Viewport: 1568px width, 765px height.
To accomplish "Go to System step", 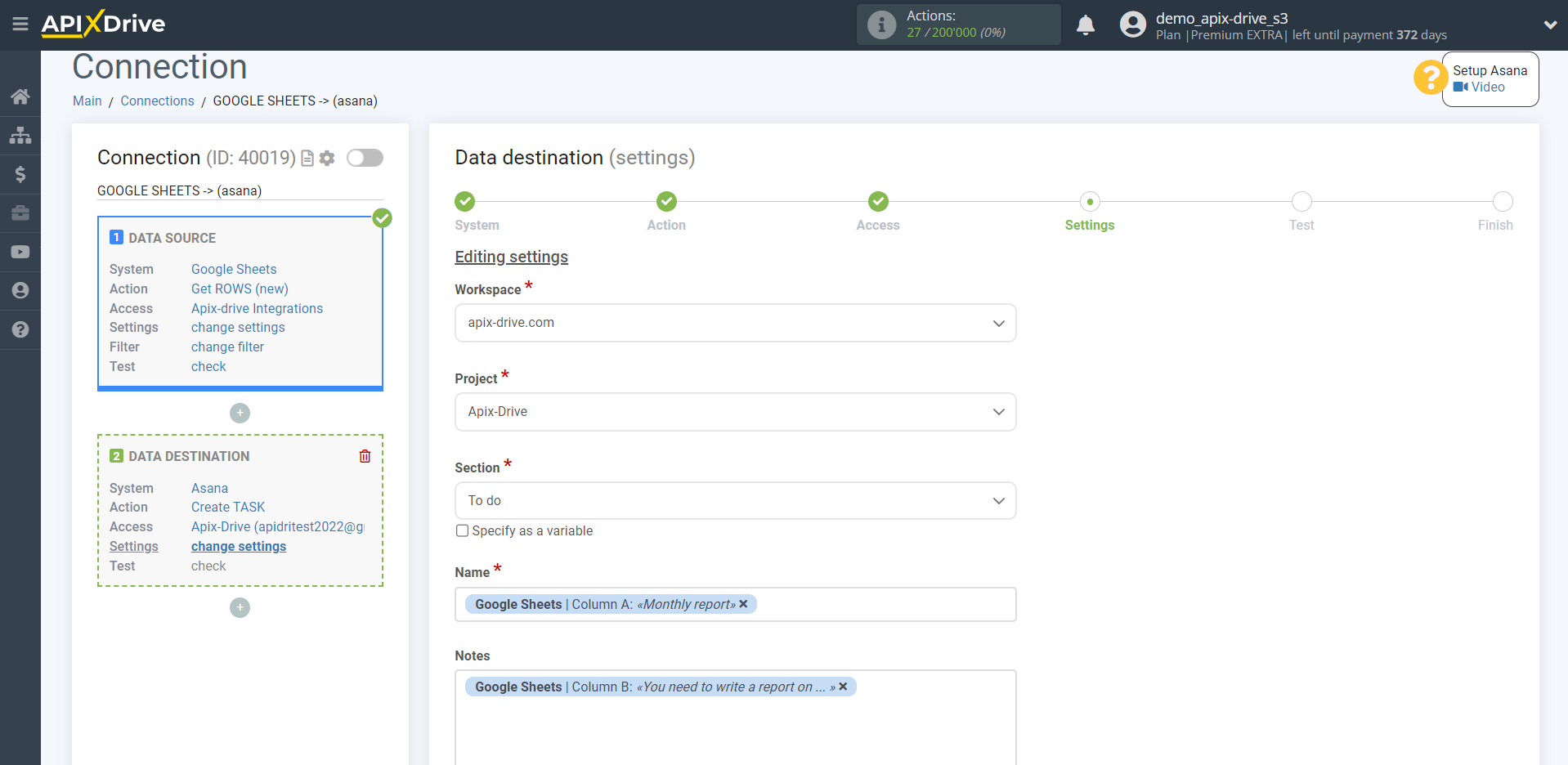I will 465,201.
